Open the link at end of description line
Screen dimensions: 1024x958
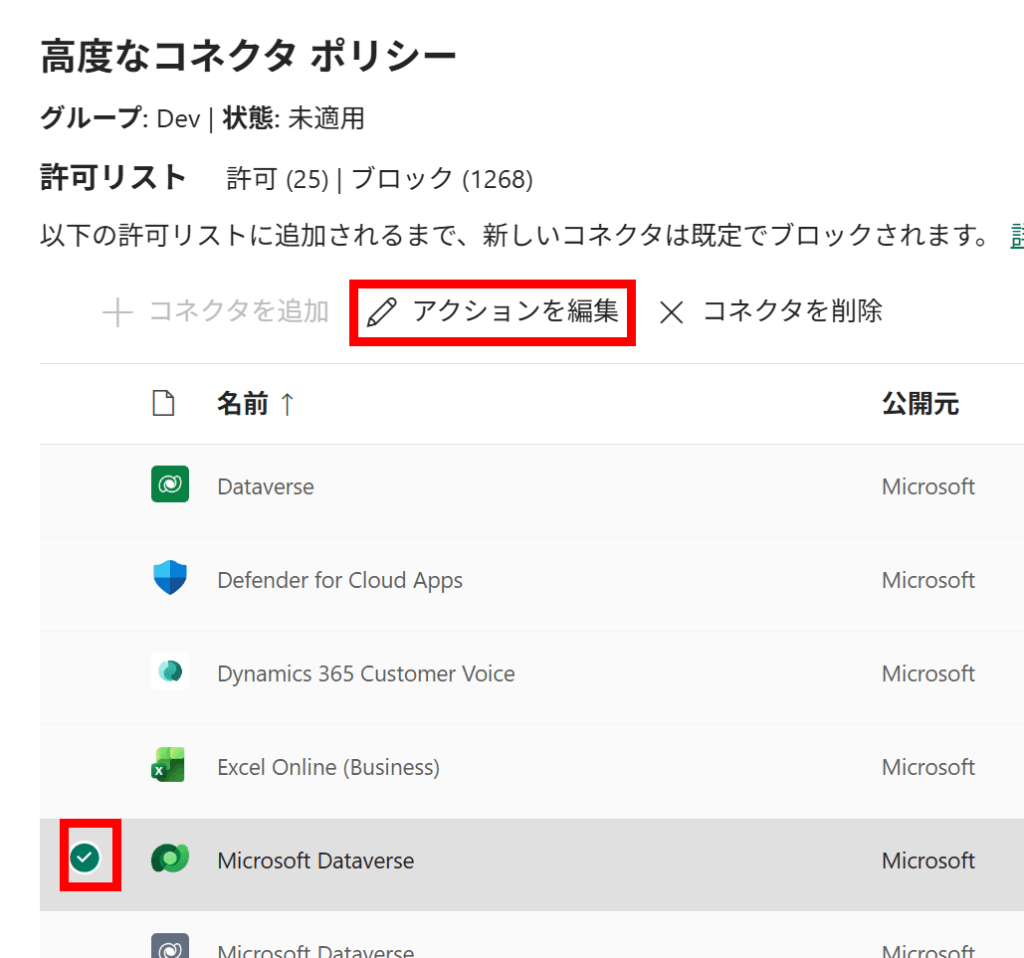[x=1016, y=236]
